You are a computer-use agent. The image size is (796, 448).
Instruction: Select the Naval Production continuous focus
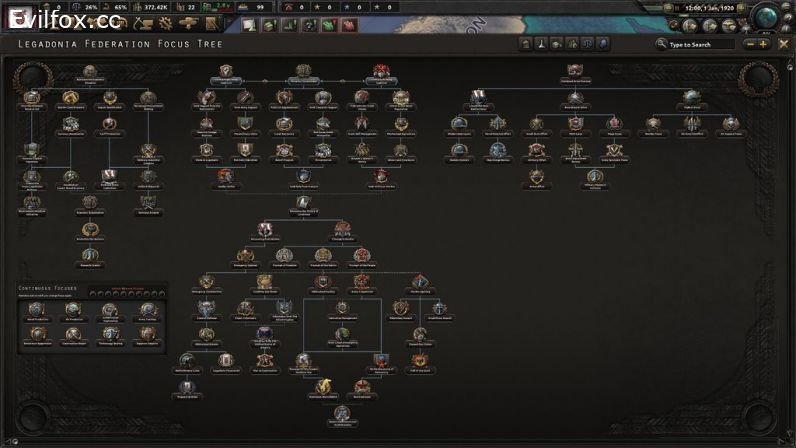point(36,310)
